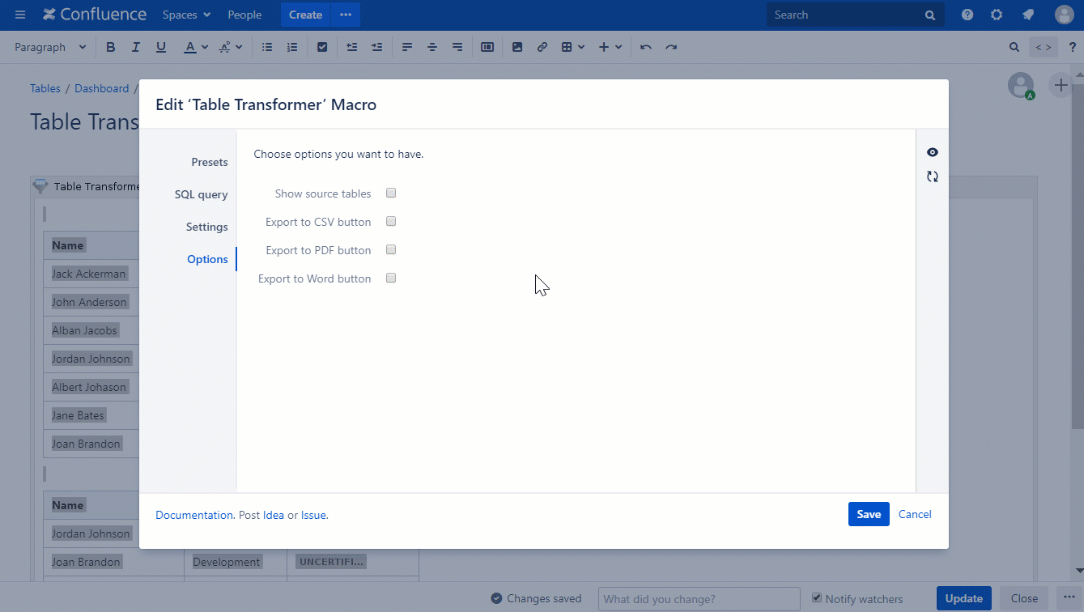Click the Search field in the header
Screen dimensions: 1084x612
(845, 15)
